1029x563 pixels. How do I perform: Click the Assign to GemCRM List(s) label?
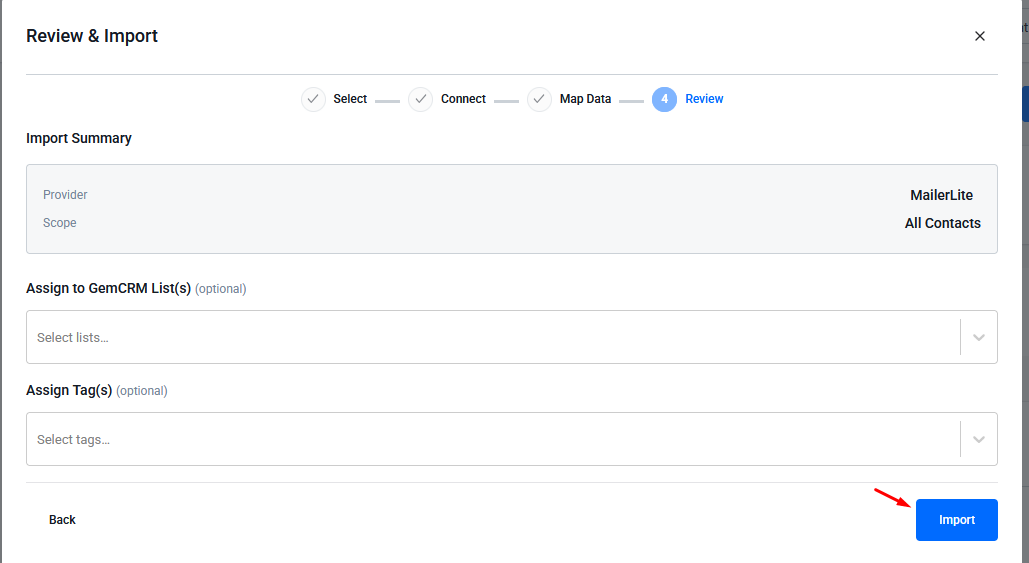pos(108,288)
